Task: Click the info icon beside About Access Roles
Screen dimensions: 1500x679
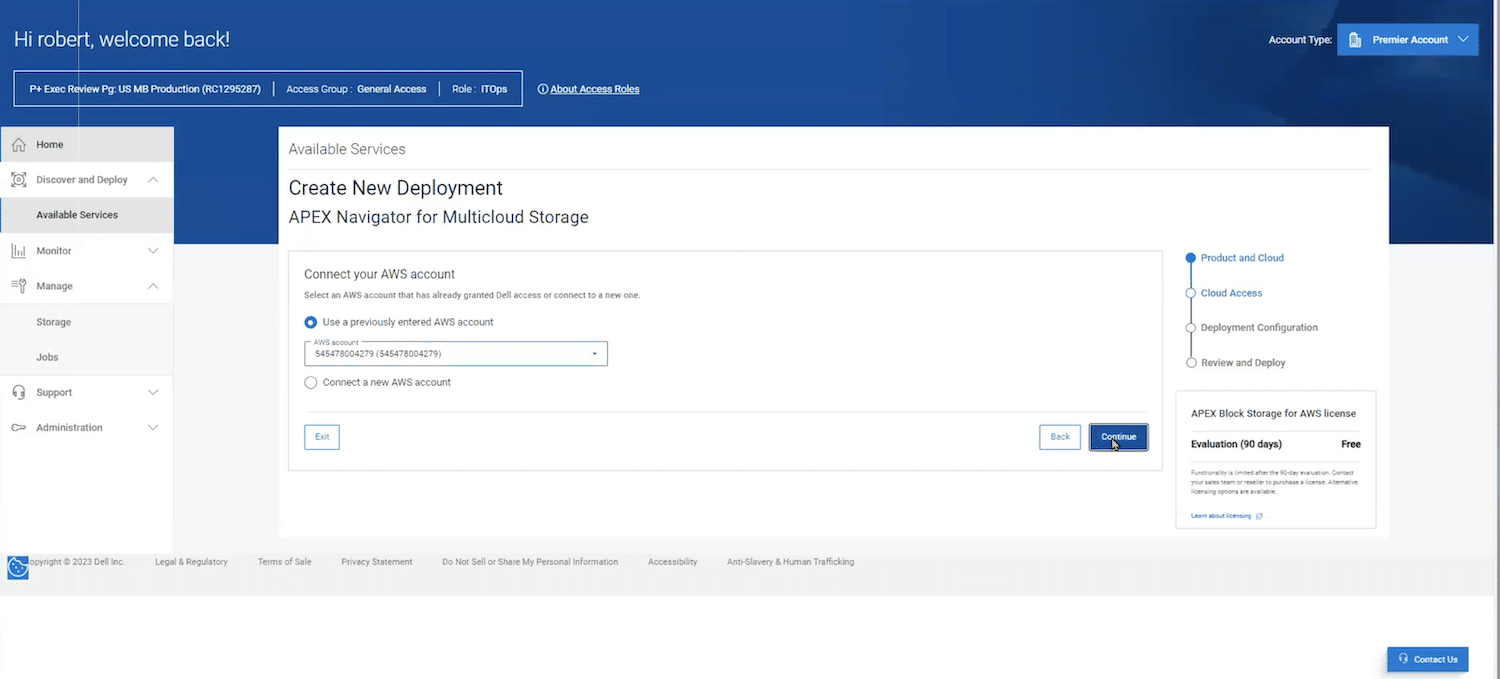Action: coord(543,89)
